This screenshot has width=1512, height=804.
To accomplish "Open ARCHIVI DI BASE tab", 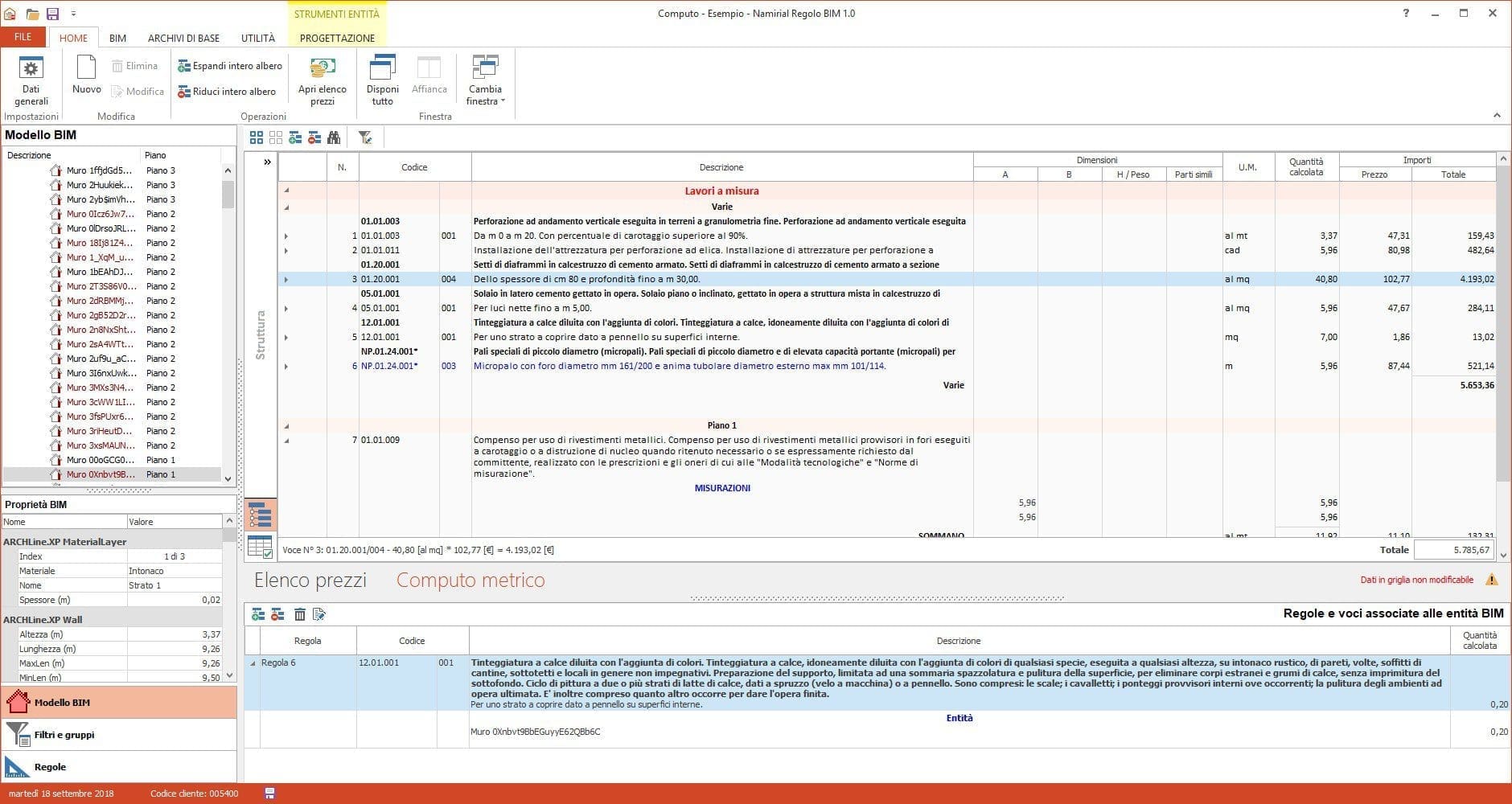I will click(183, 38).
